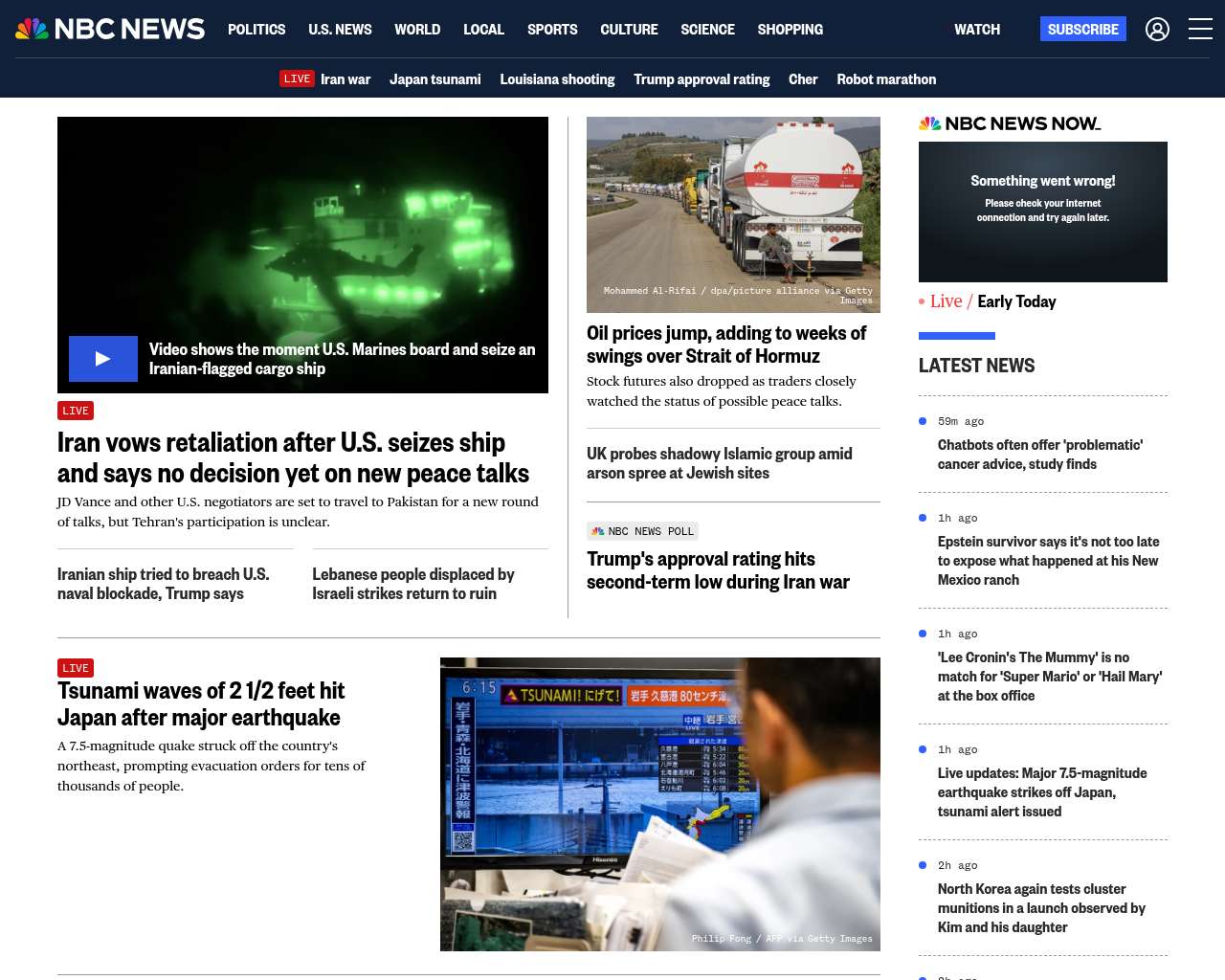1225x980 pixels.
Task: Open the tsunami TV broadcast photo
Action: point(659,804)
